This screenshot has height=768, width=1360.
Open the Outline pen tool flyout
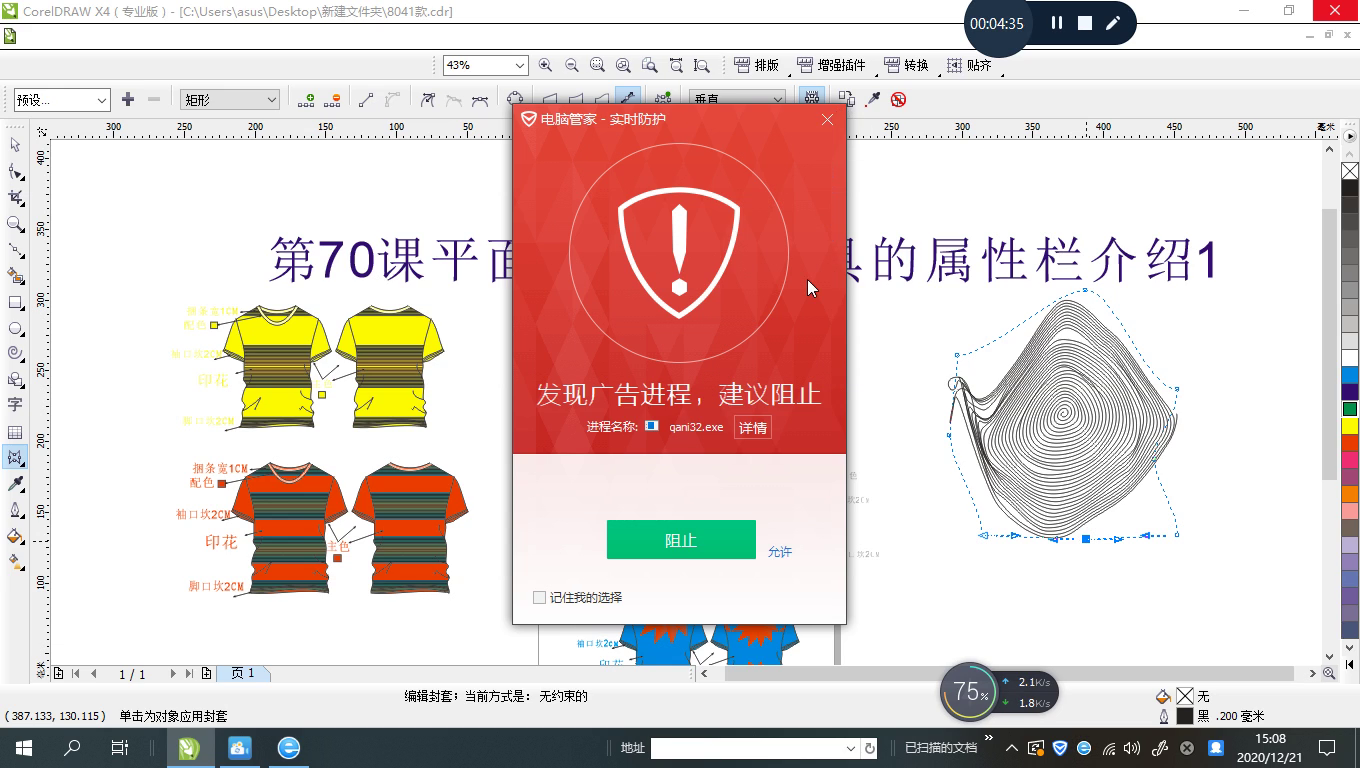(15, 510)
